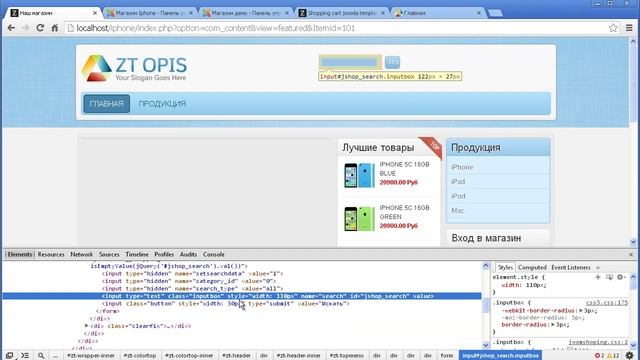Close the 'Наш магазин' browser tab
640x360 pixels.
pyautogui.click(x=95, y=13)
